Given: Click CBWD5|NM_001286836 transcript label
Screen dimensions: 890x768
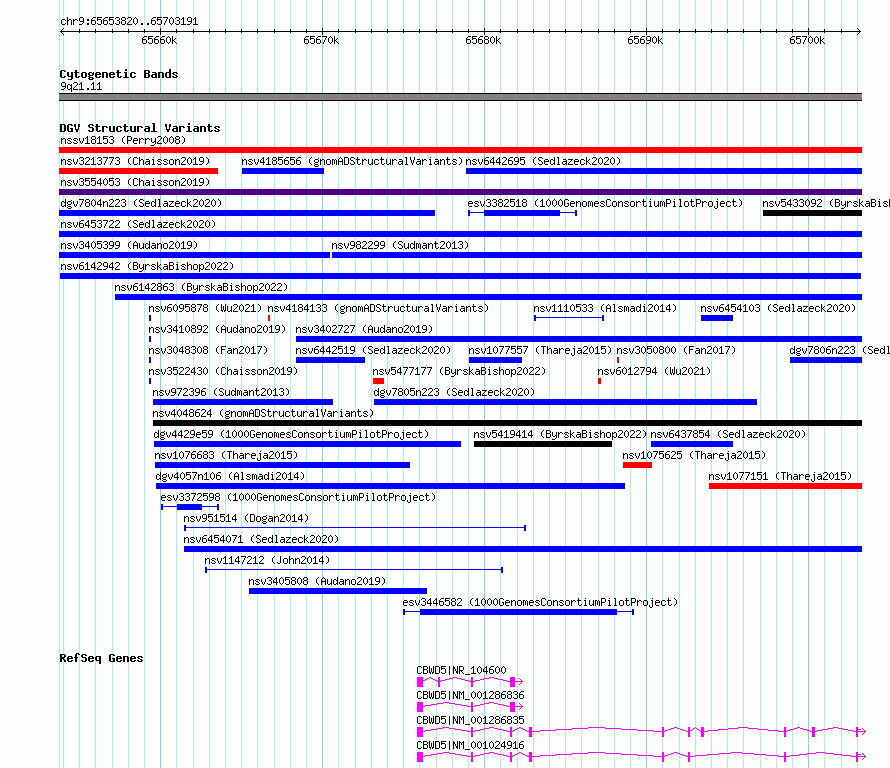Looking at the screenshot, I should 470,695.
